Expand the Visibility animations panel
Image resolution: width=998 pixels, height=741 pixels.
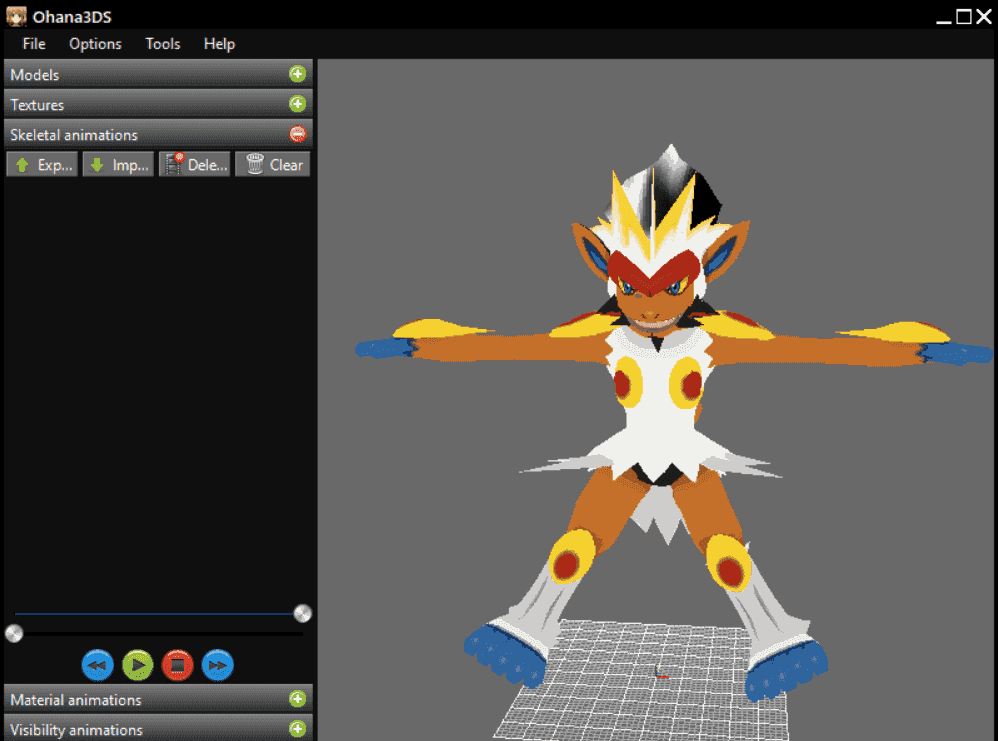point(297,729)
